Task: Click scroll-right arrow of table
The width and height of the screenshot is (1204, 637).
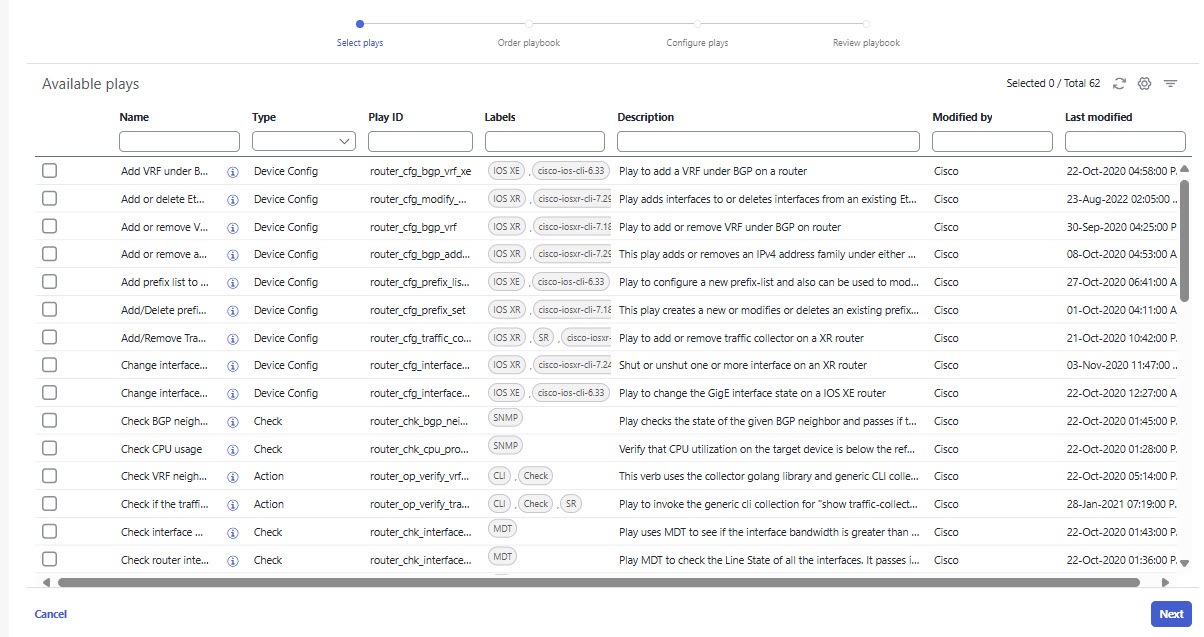Action: (x=1164, y=582)
